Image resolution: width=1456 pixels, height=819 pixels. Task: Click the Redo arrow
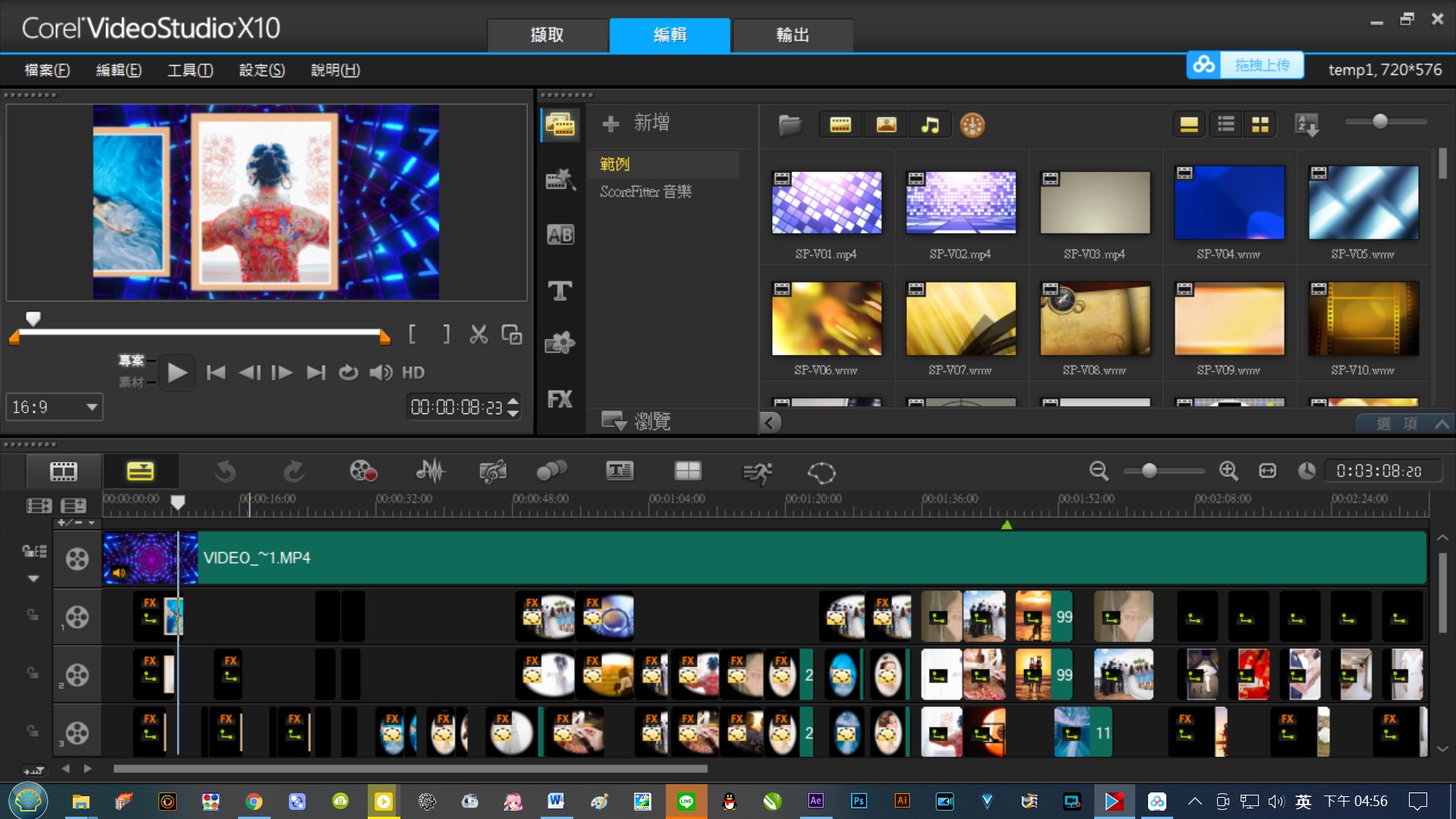293,472
